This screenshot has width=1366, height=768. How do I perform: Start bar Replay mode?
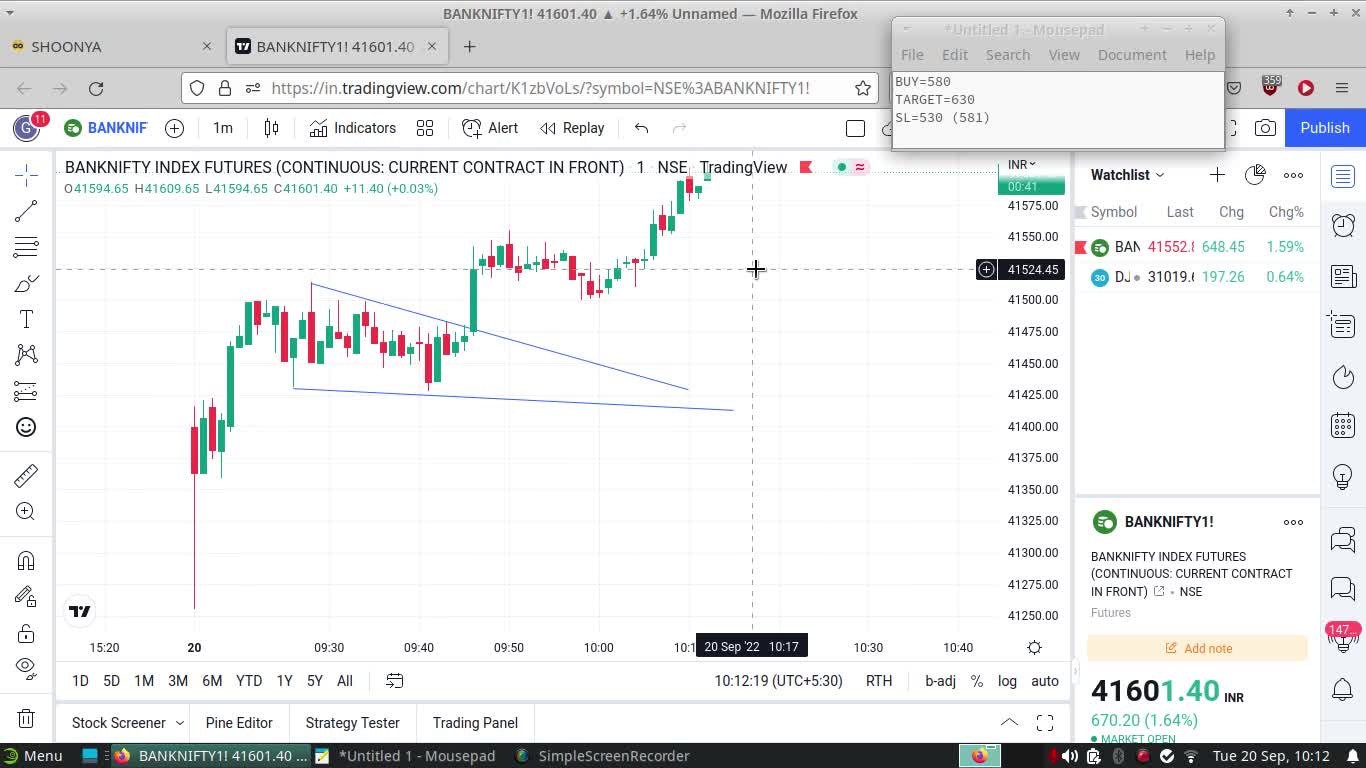[572, 128]
